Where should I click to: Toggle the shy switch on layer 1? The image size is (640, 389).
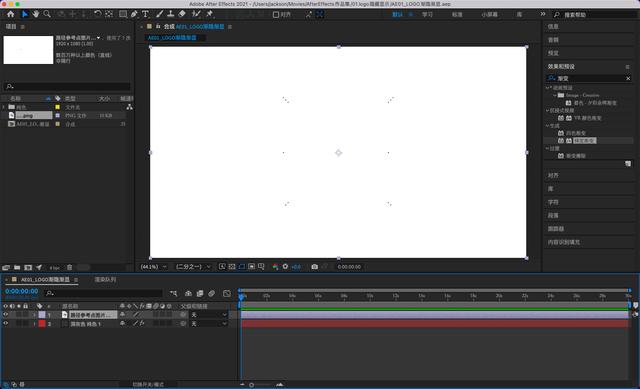(122, 315)
